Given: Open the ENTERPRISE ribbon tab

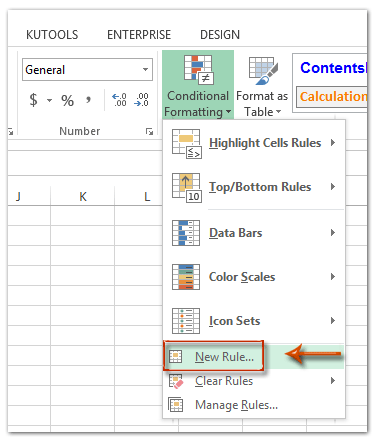Looking at the screenshot, I should pos(139,35).
